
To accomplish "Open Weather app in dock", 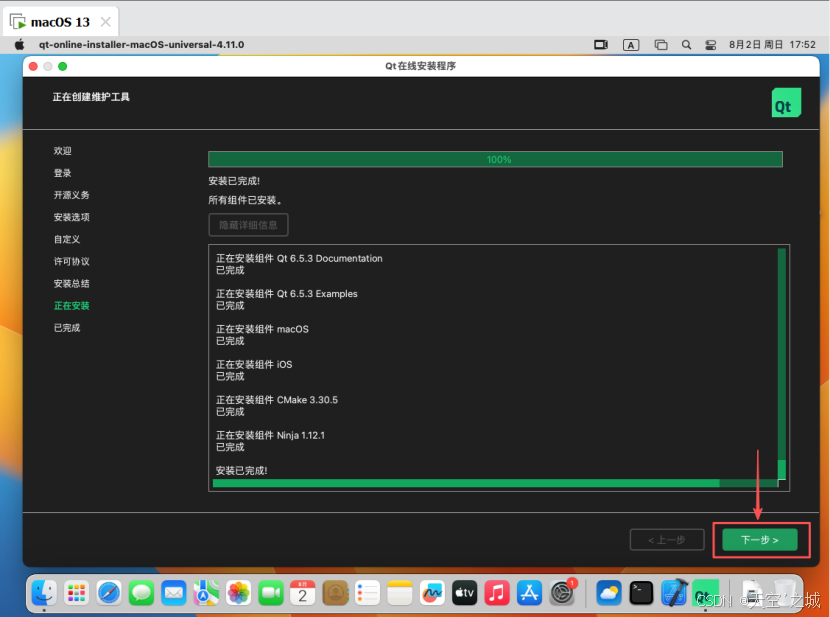I will click(x=609, y=593).
